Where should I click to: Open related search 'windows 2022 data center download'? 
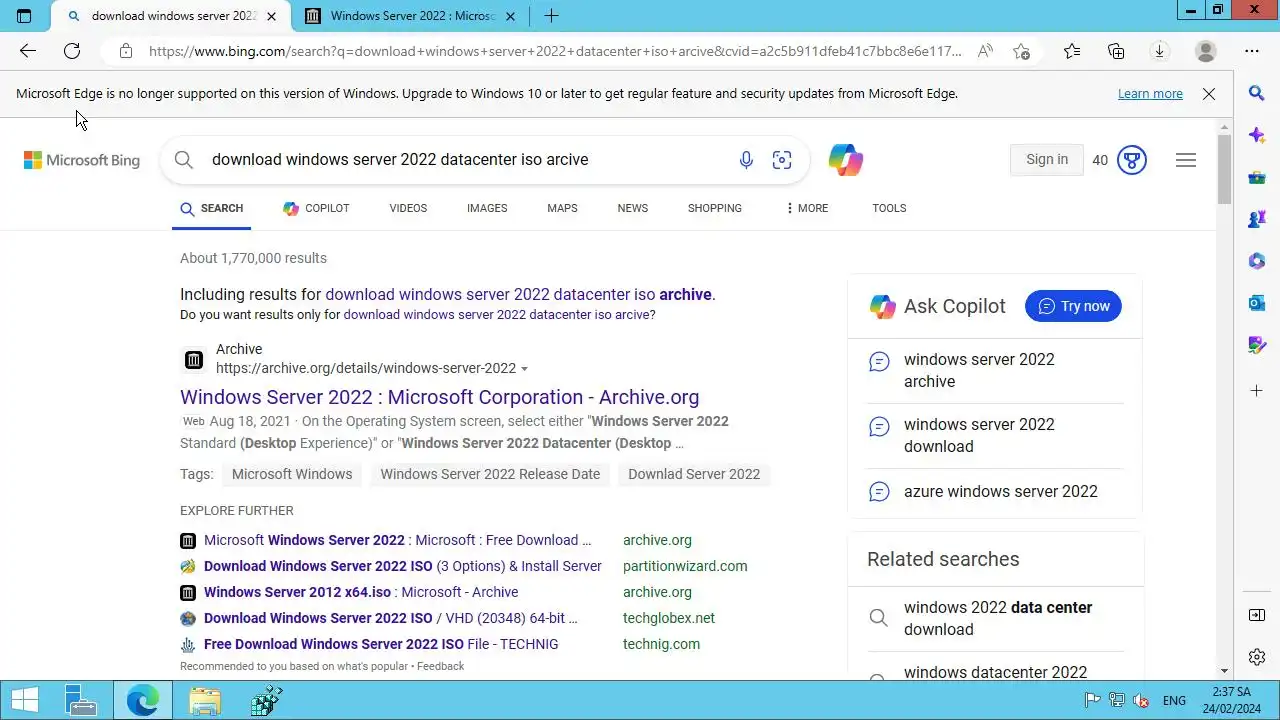click(x=998, y=618)
